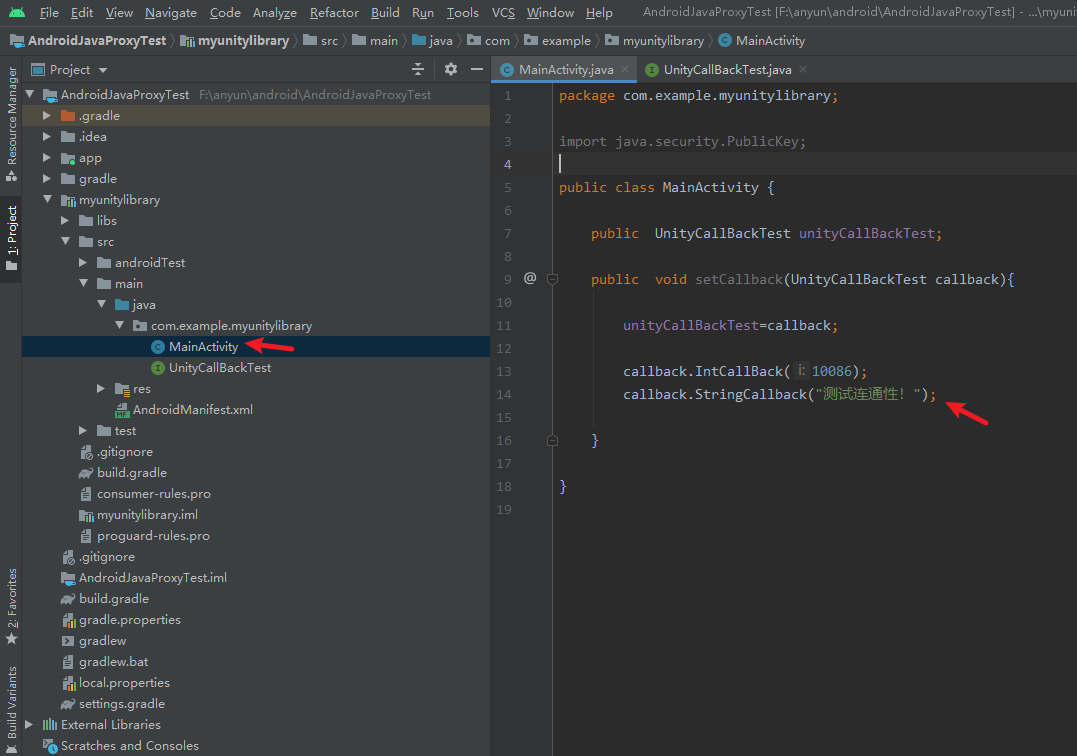Open the Project view dropdown
Viewport: 1077px width, 756px height.
(103, 70)
